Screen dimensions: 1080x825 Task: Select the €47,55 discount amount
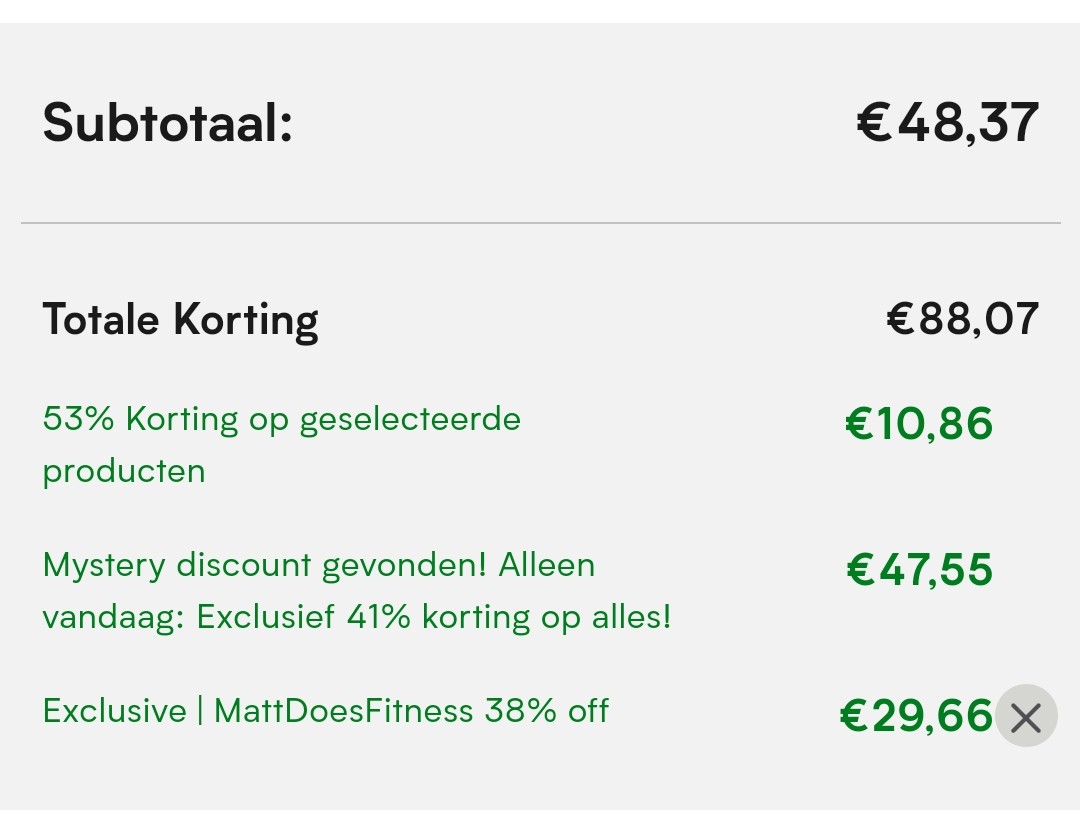tap(919, 570)
